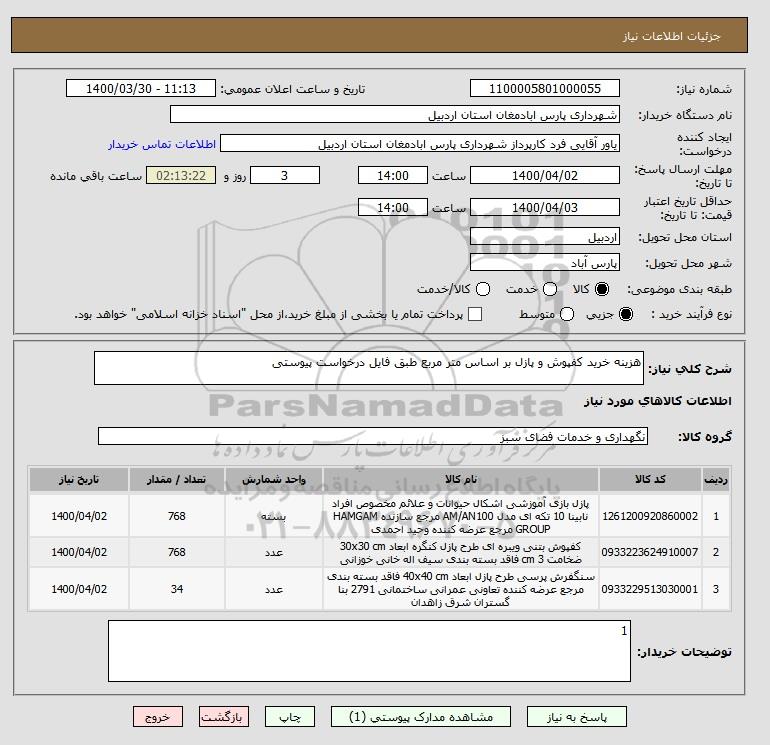Screen dimensions: 770x745
Task: Click the واحد شمارش column header
Action: 274,479
